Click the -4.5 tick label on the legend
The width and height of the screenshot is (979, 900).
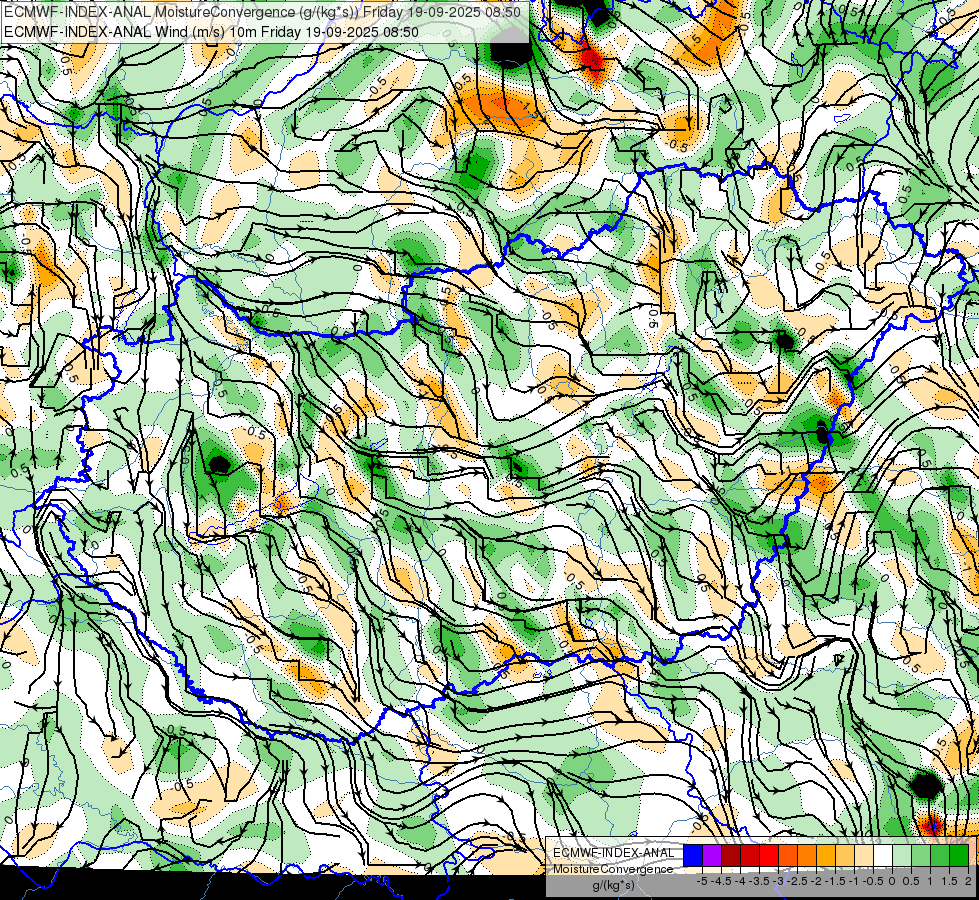(721, 881)
